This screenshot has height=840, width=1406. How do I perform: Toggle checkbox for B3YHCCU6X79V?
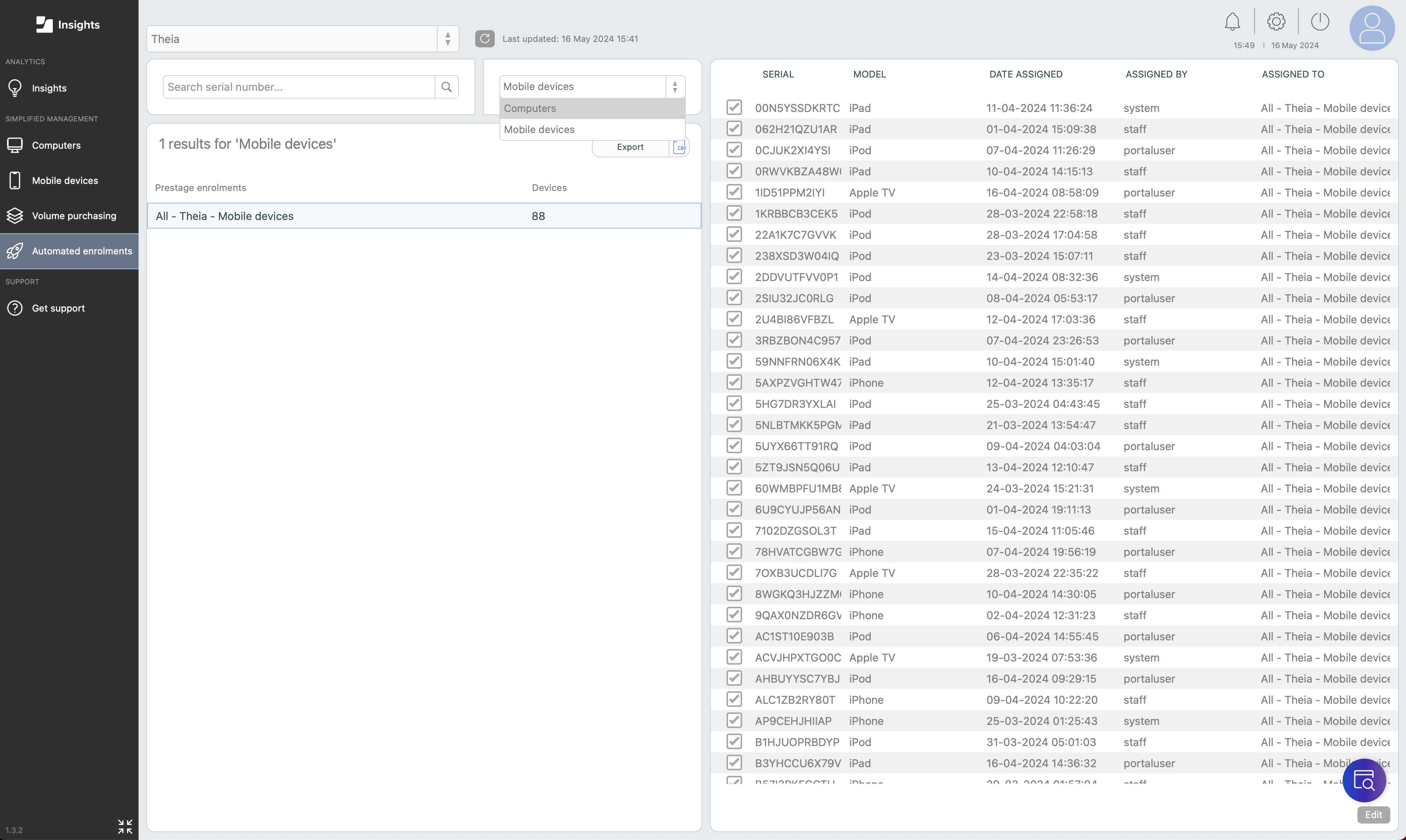coord(734,762)
